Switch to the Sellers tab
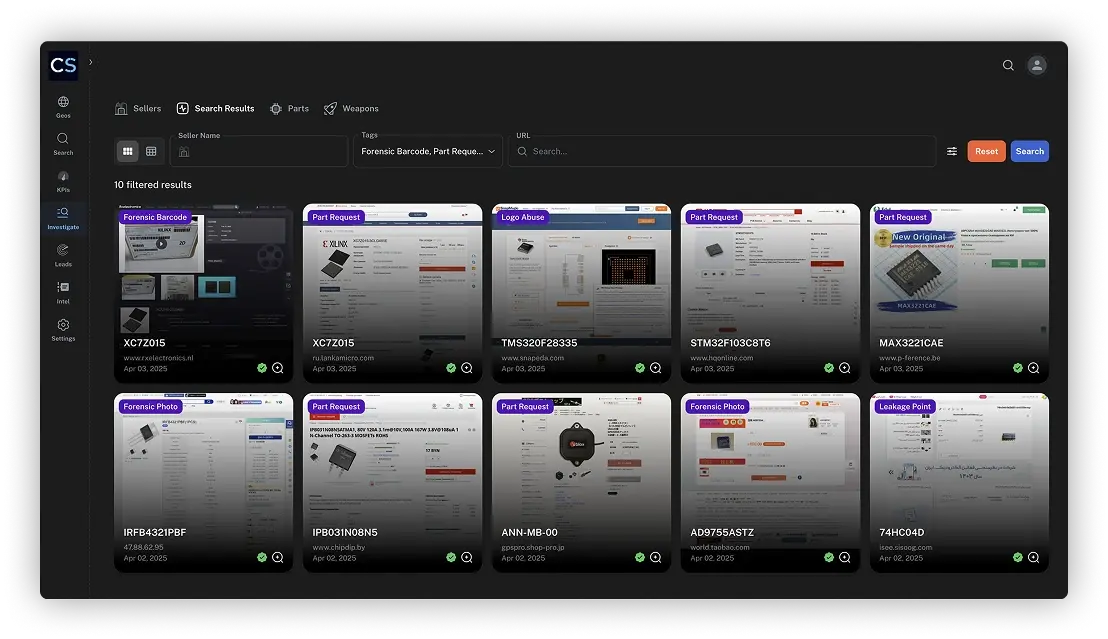The width and height of the screenshot is (1108, 639). (138, 108)
